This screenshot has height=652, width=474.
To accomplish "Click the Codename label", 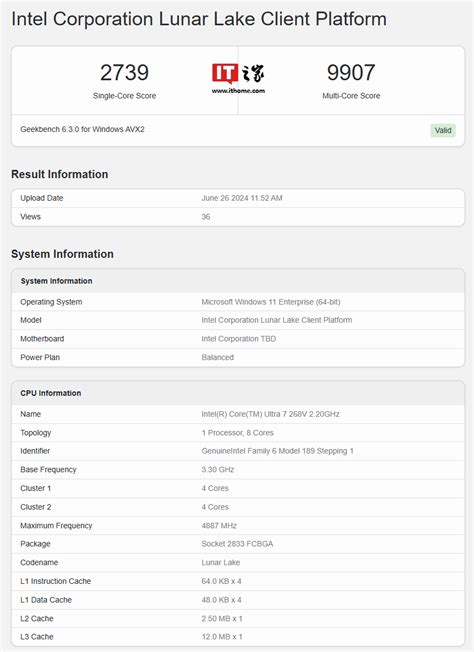I will [39, 563].
